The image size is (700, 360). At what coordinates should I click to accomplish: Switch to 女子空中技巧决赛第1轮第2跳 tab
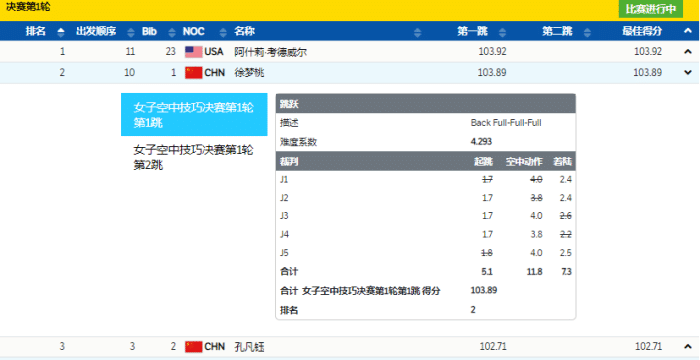(194, 157)
